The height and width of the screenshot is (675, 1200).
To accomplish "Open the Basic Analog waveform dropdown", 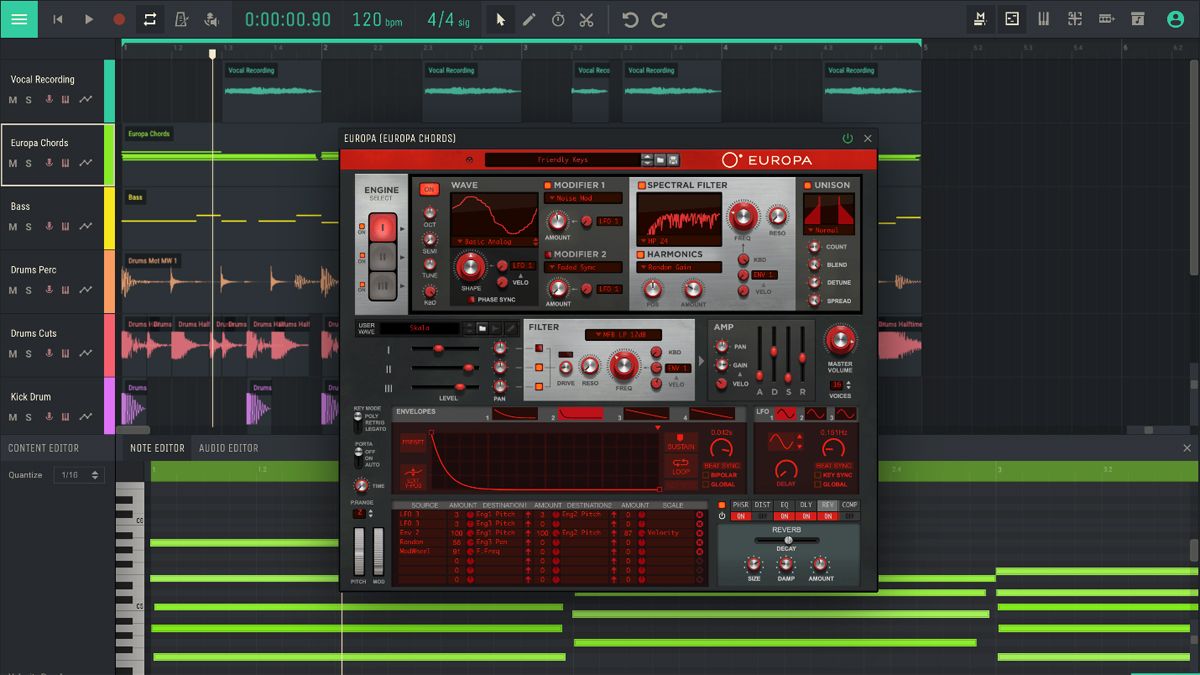I will pyautogui.click(x=488, y=239).
